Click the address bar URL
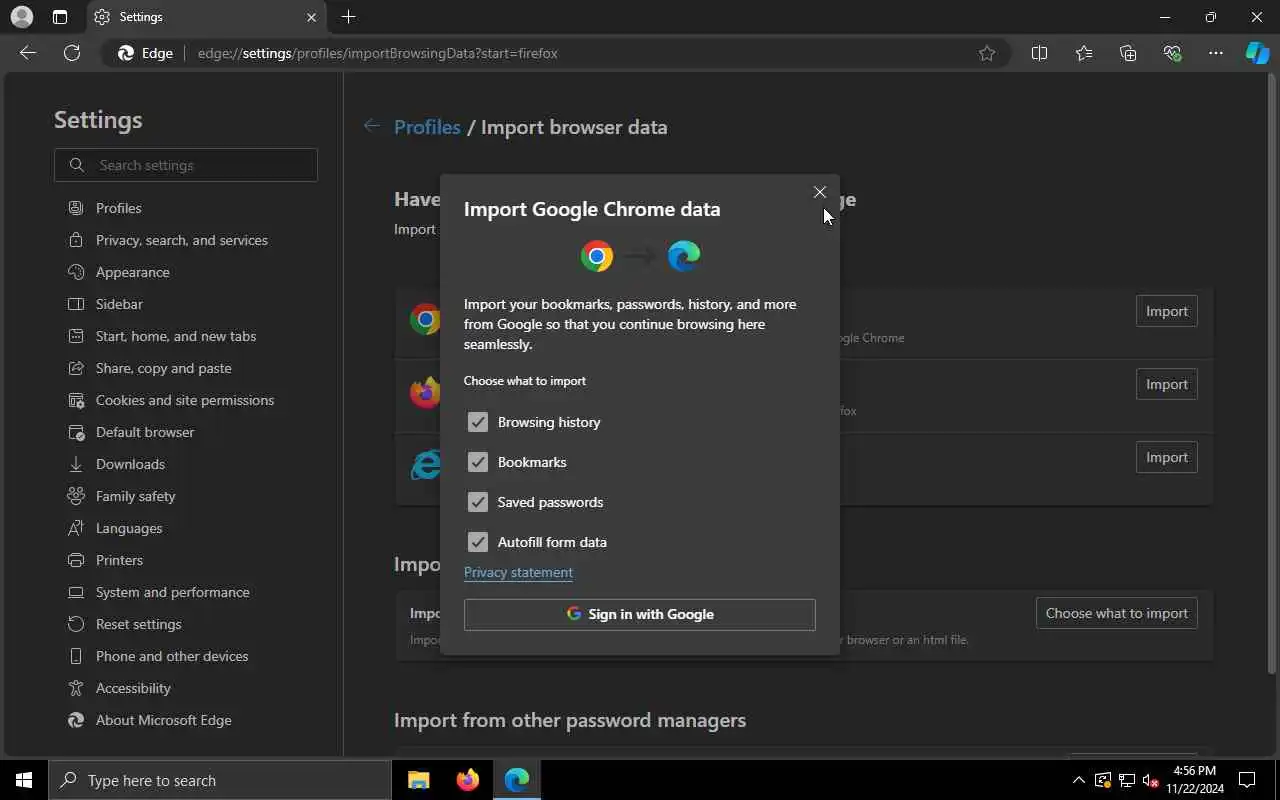This screenshot has height=800, width=1280. 377,53
